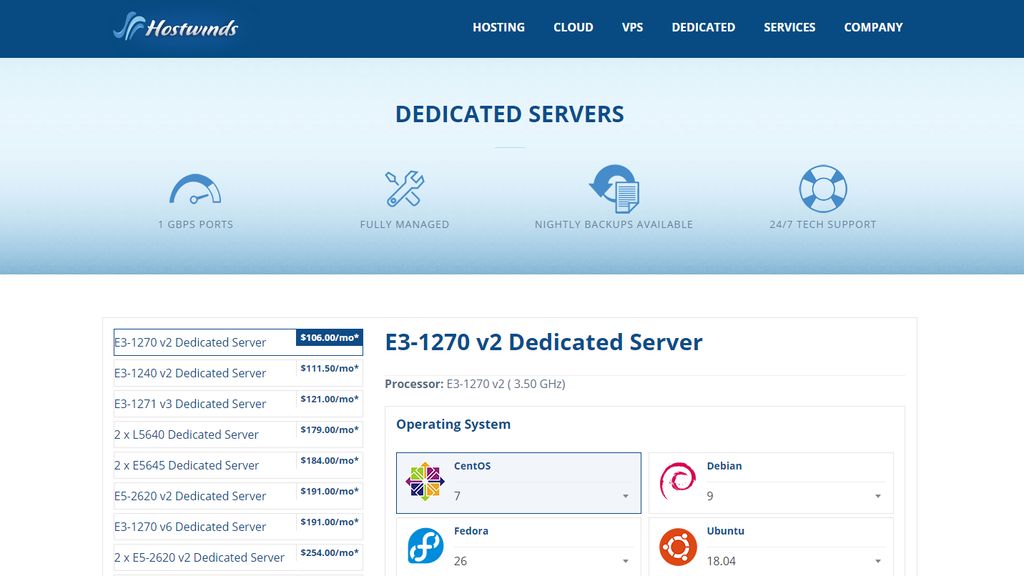This screenshot has width=1024, height=576.
Task: Select Fedora 26 as operating system
Action: click(518, 546)
